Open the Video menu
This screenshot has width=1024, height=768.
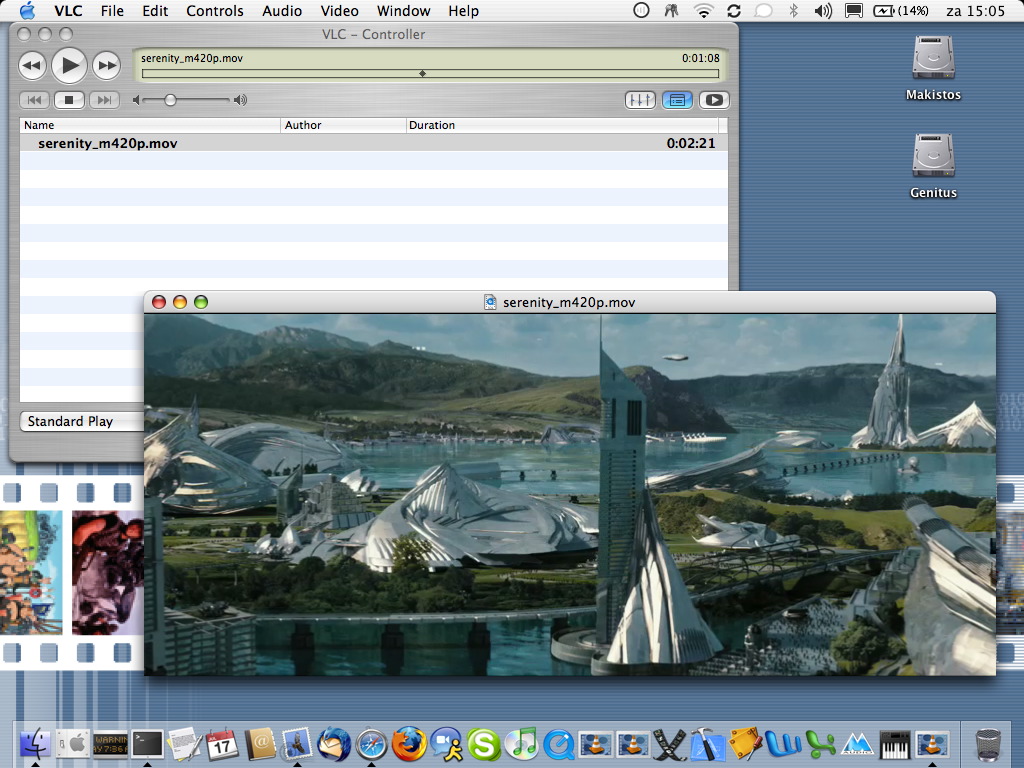point(339,11)
